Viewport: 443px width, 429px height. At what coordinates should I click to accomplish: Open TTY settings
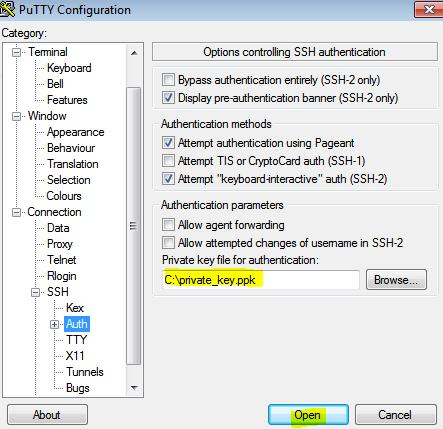pyautogui.click(x=76, y=340)
